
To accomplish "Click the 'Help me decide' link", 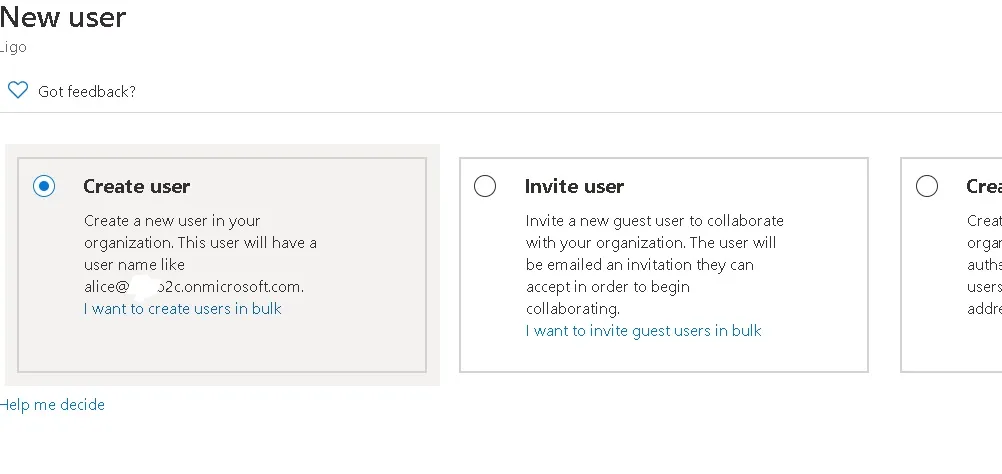I will [x=53, y=405].
